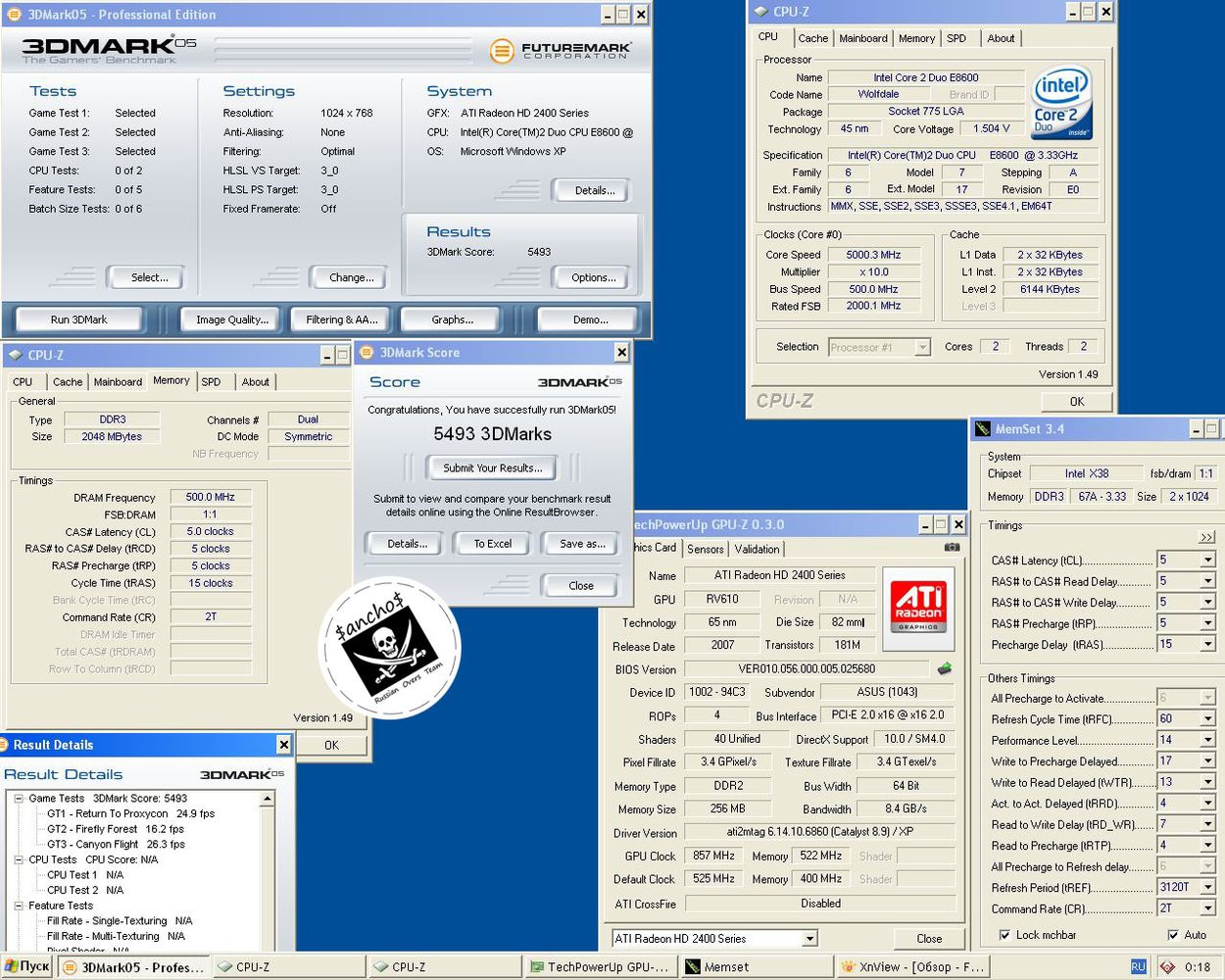1225x980 pixels.
Task: Click the Futuremark Corporation logo
Action: pyautogui.click(x=561, y=50)
